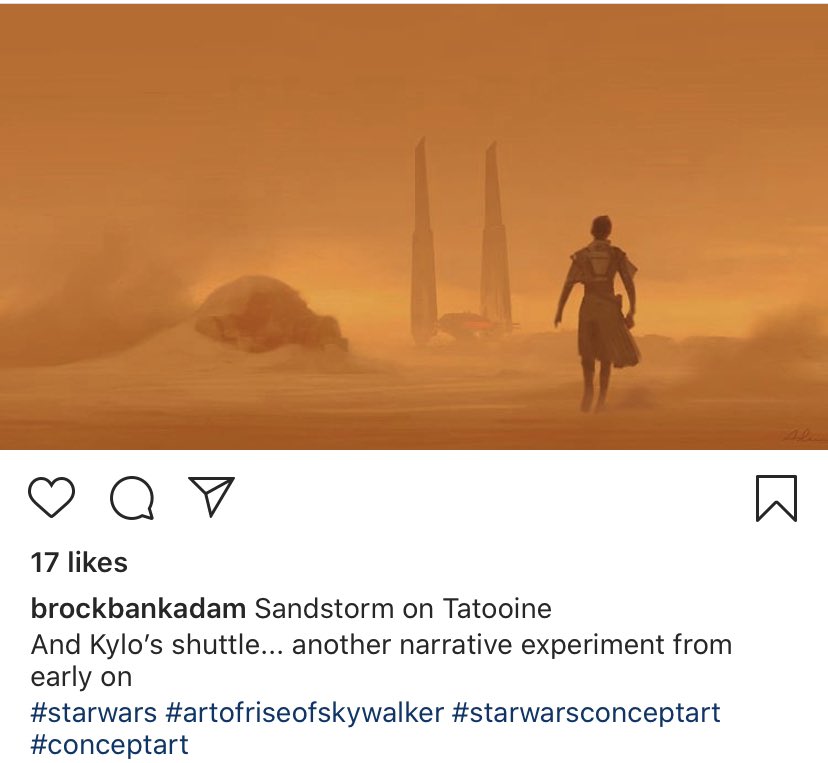Screen dimensions: 828x763
Task: Tap the domed hut in the sand
Action: click(268, 313)
